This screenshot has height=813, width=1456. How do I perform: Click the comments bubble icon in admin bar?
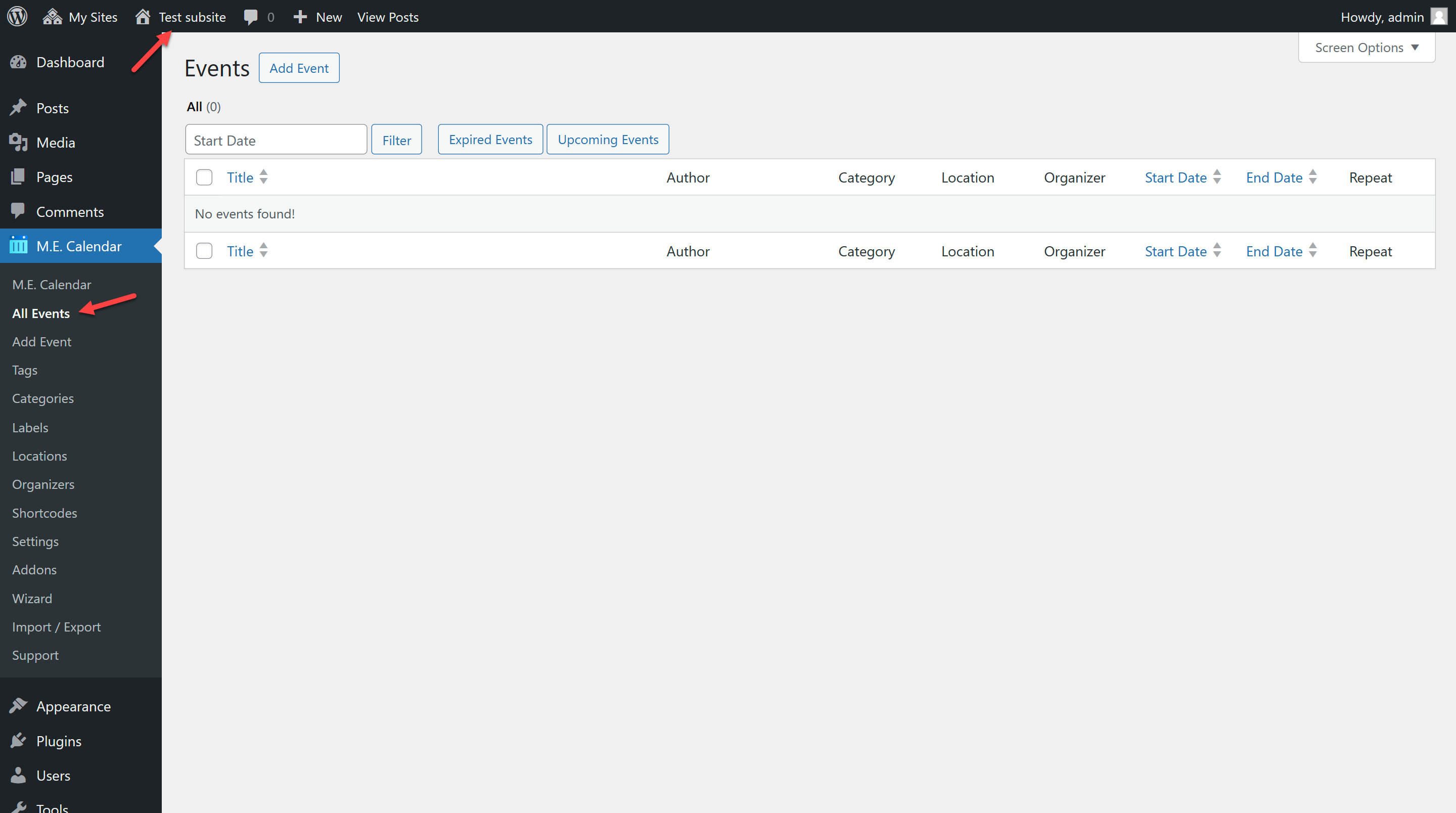coord(250,17)
